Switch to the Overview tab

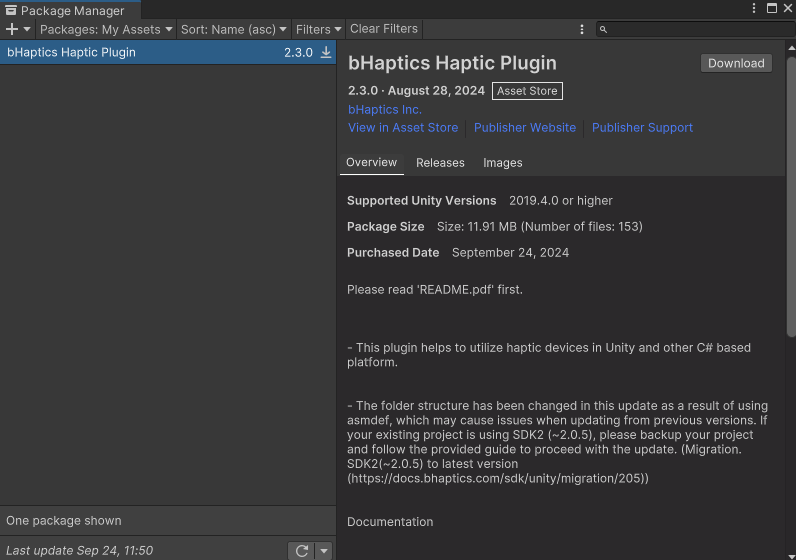[x=372, y=163]
